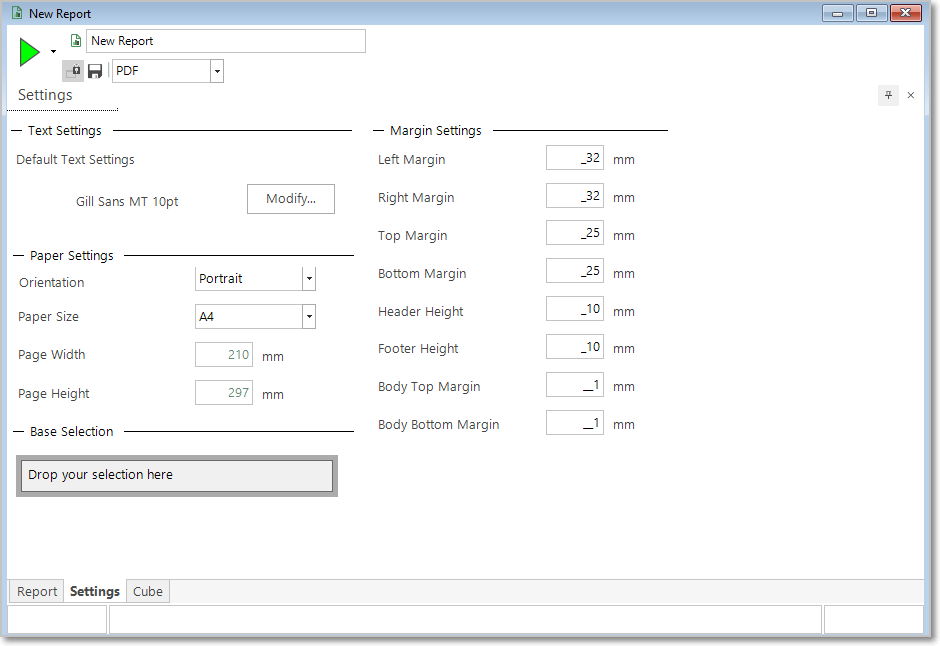Screen dimensions: 940x646
Task: Toggle the lock icon in toolbar
Action: tap(73, 71)
